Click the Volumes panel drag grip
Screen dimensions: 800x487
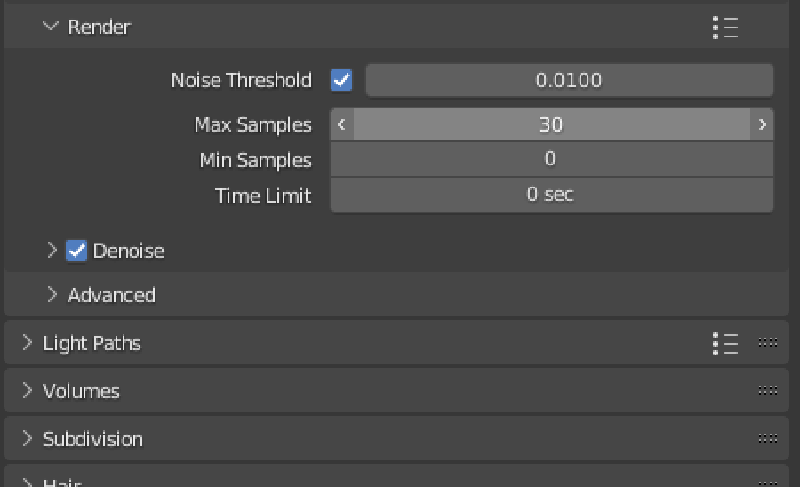tap(768, 391)
